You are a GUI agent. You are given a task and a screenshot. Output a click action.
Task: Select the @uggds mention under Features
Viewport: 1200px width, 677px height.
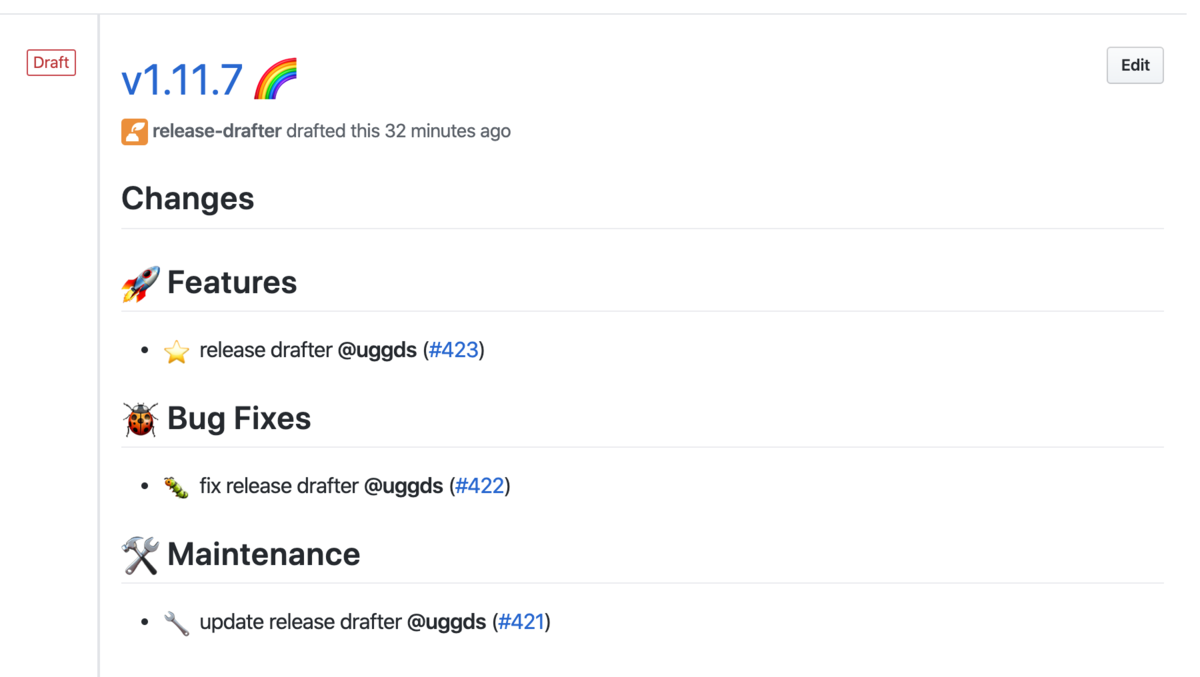(382, 350)
